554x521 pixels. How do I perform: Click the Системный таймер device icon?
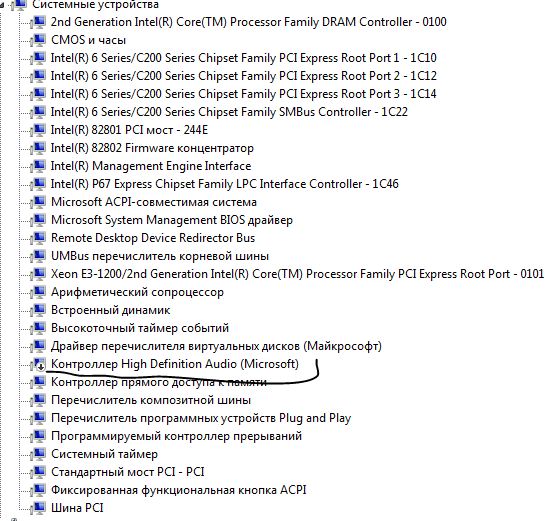(39, 454)
